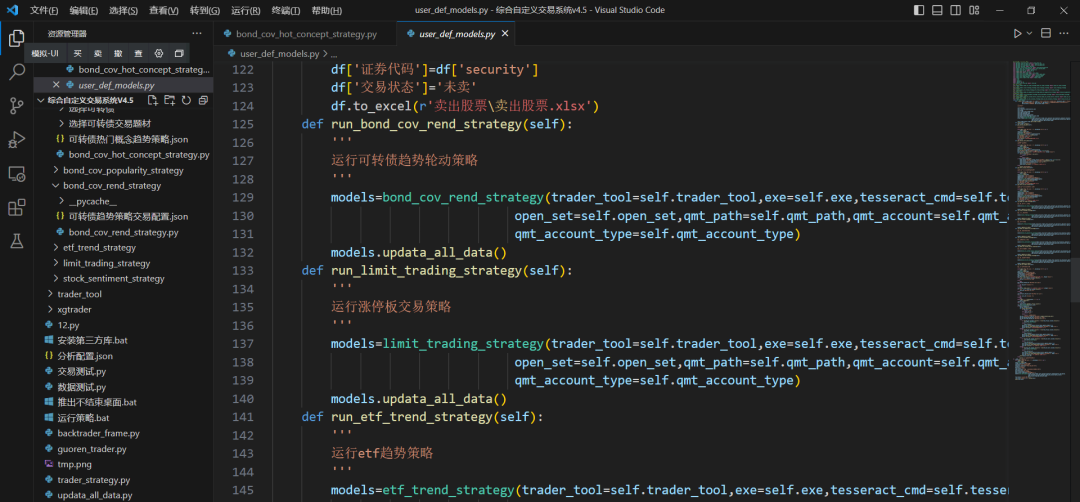Open customize layout menu
The width and height of the screenshot is (1080, 502).
click(975, 10)
